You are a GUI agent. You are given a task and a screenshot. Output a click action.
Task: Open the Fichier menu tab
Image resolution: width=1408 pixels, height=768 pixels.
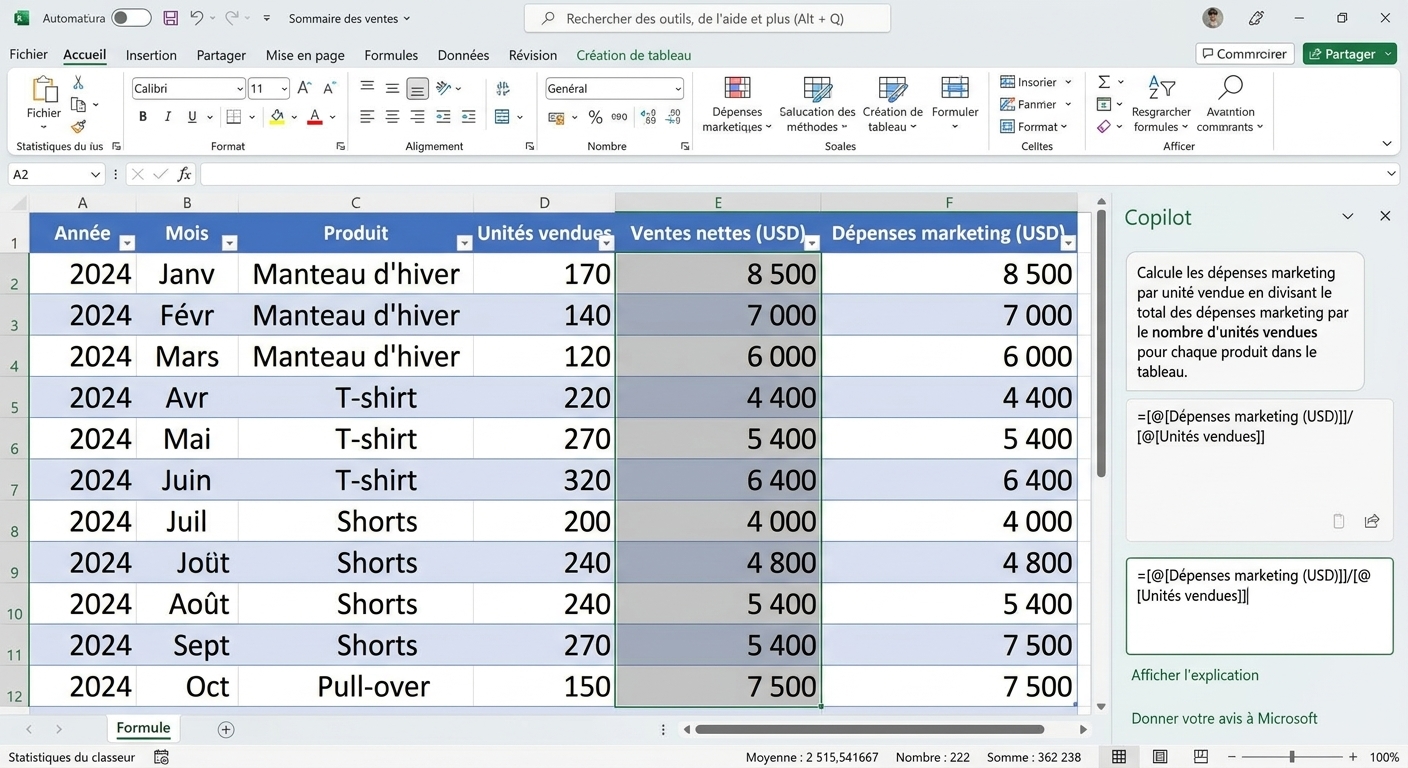29,55
